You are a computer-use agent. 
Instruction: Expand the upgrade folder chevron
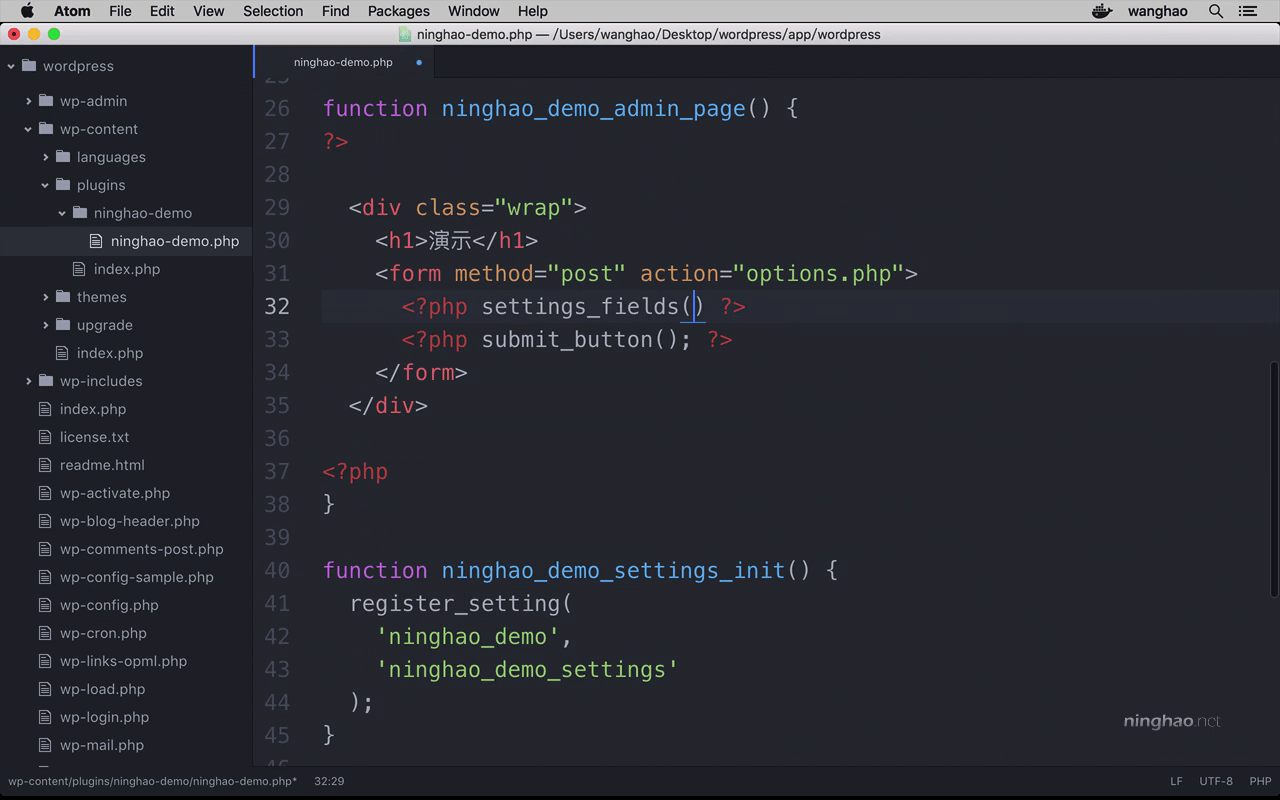tap(45, 325)
